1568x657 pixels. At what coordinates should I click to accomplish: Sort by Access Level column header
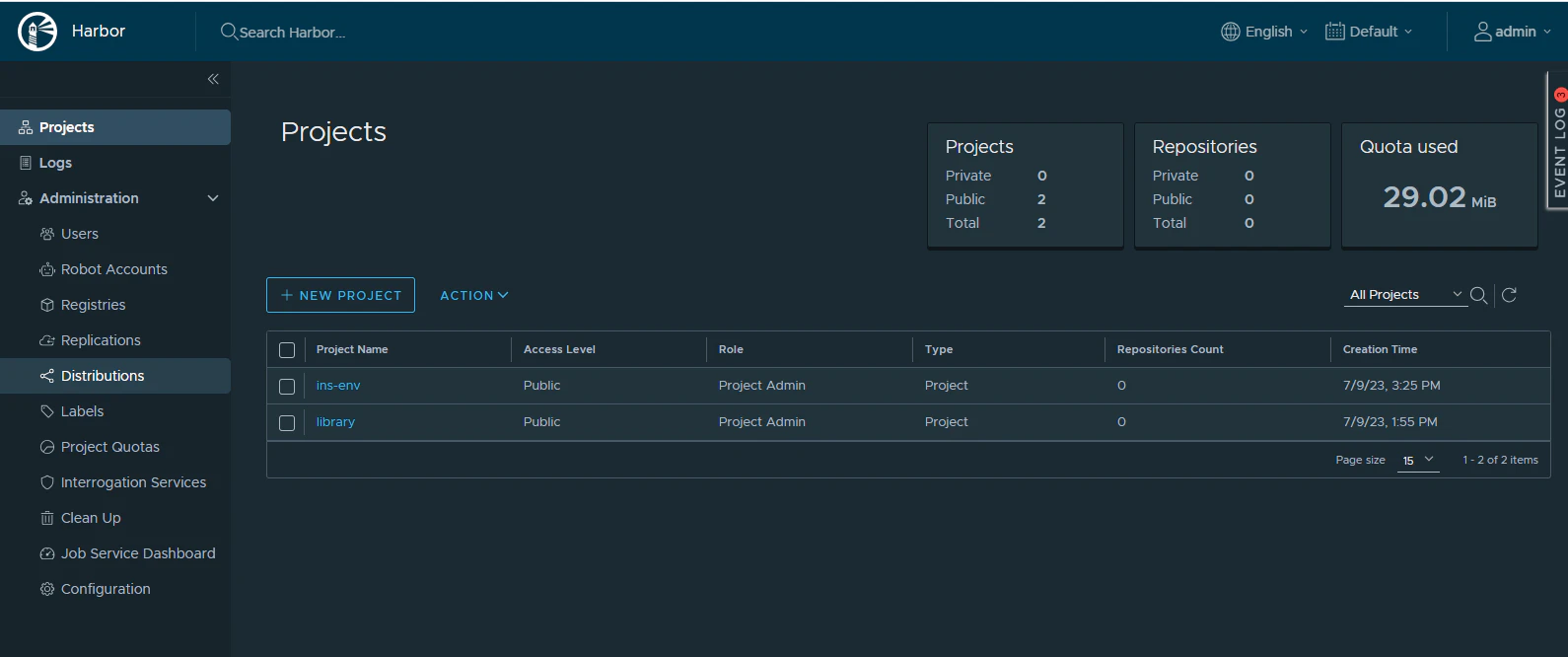click(559, 349)
